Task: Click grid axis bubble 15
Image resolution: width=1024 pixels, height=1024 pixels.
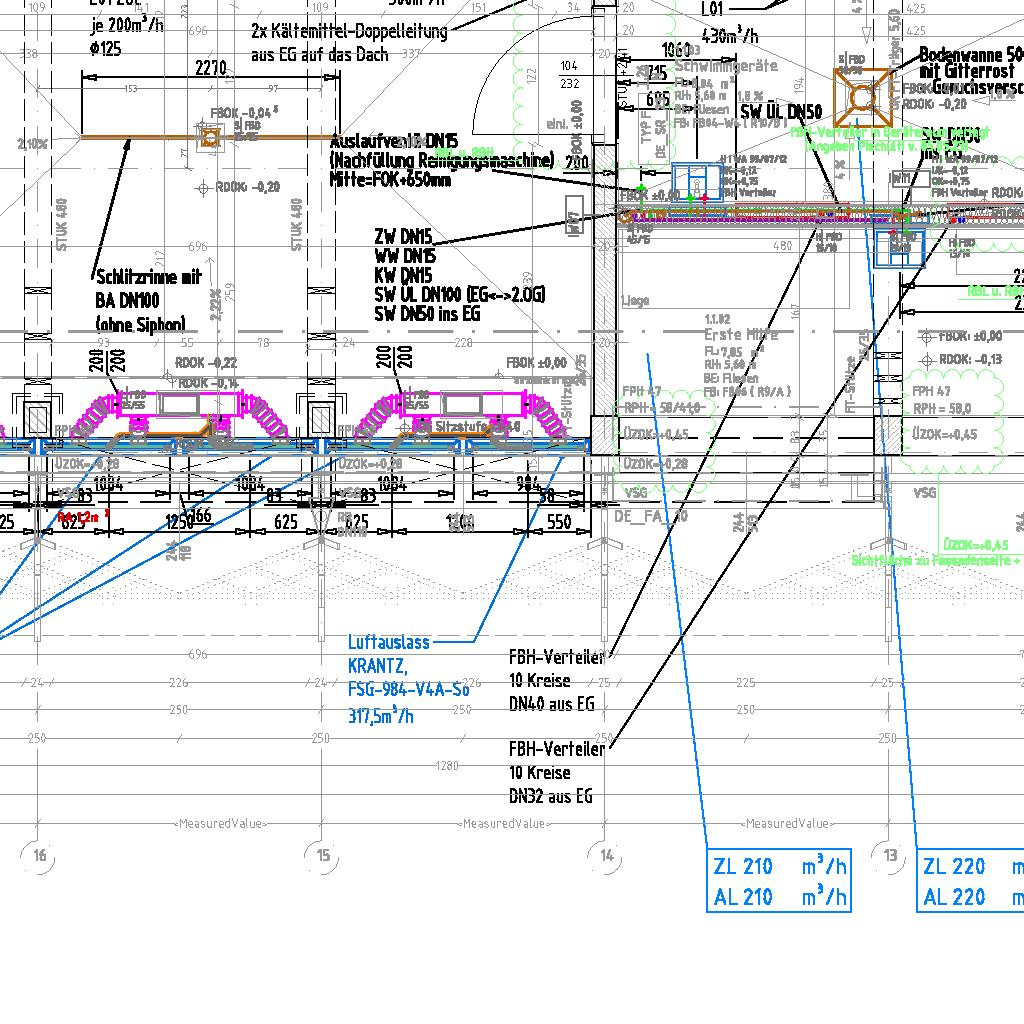Action: 323,856
